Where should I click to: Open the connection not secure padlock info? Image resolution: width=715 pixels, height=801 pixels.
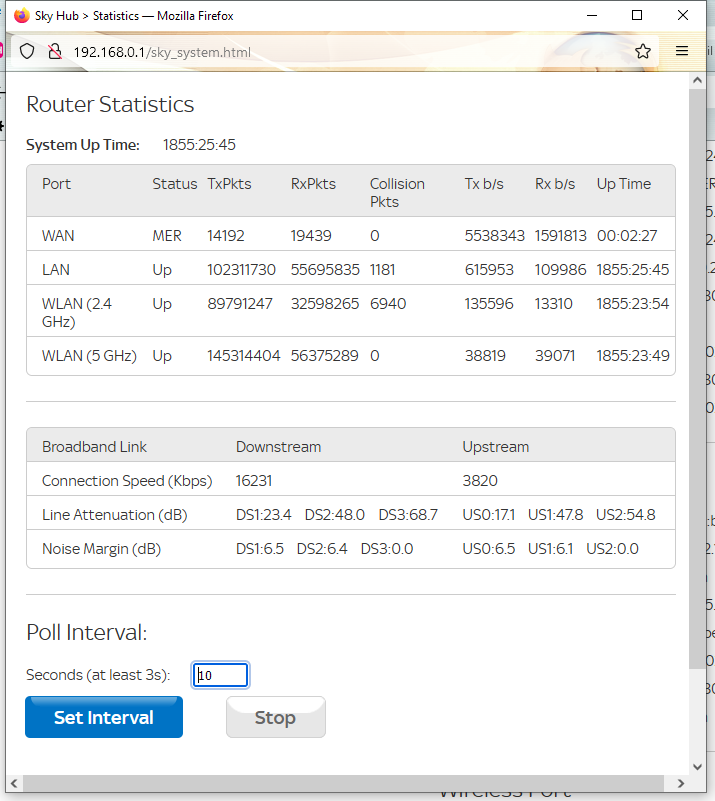[54, 52]
